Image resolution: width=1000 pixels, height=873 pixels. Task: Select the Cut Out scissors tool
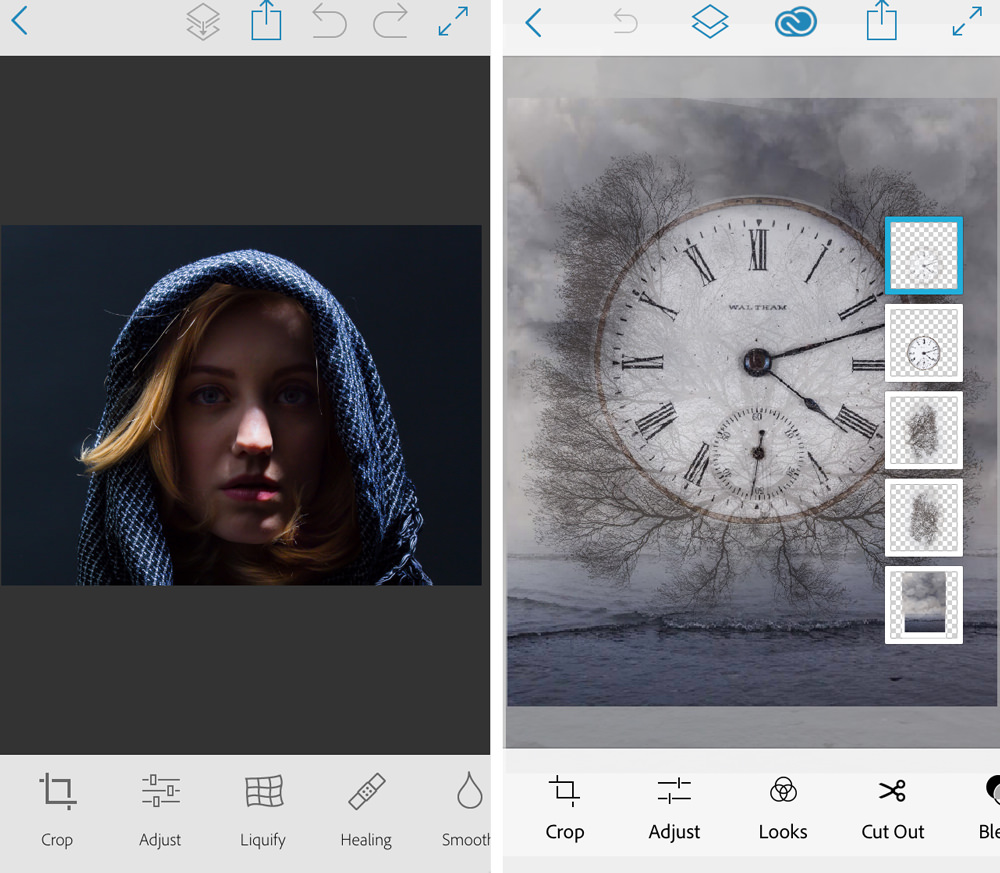point(893,807)
